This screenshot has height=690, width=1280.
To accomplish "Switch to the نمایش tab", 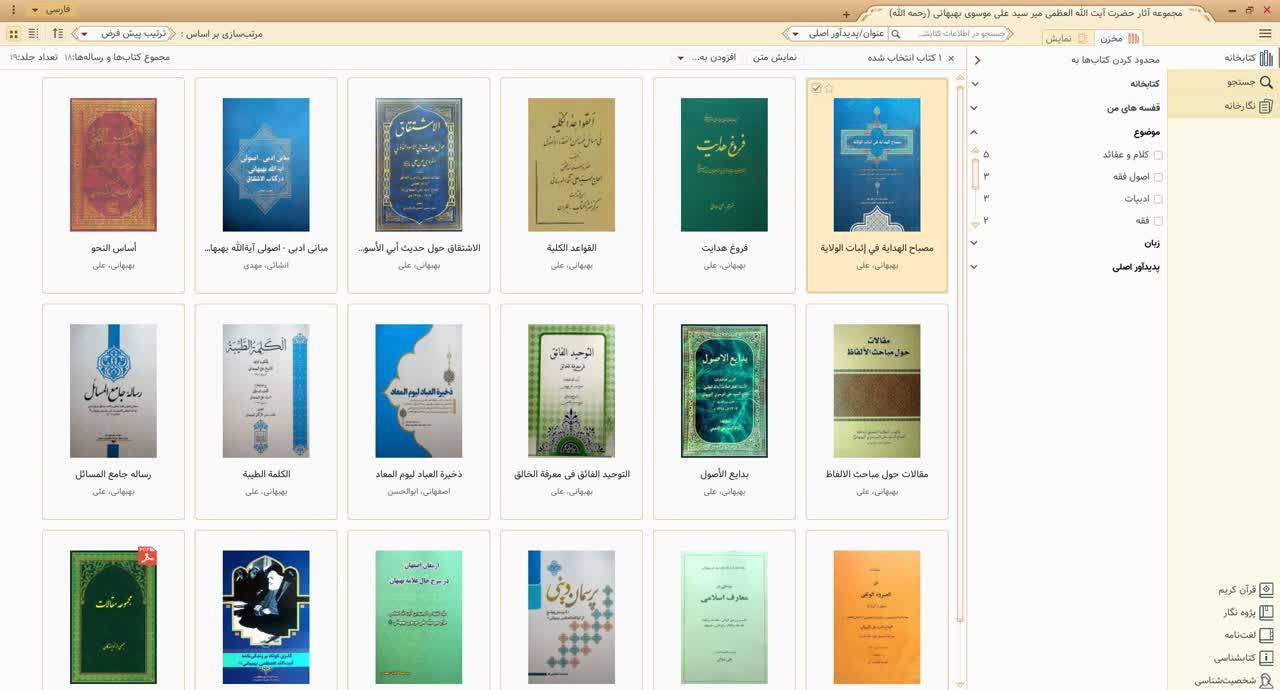I will [x=1066, y=38].
